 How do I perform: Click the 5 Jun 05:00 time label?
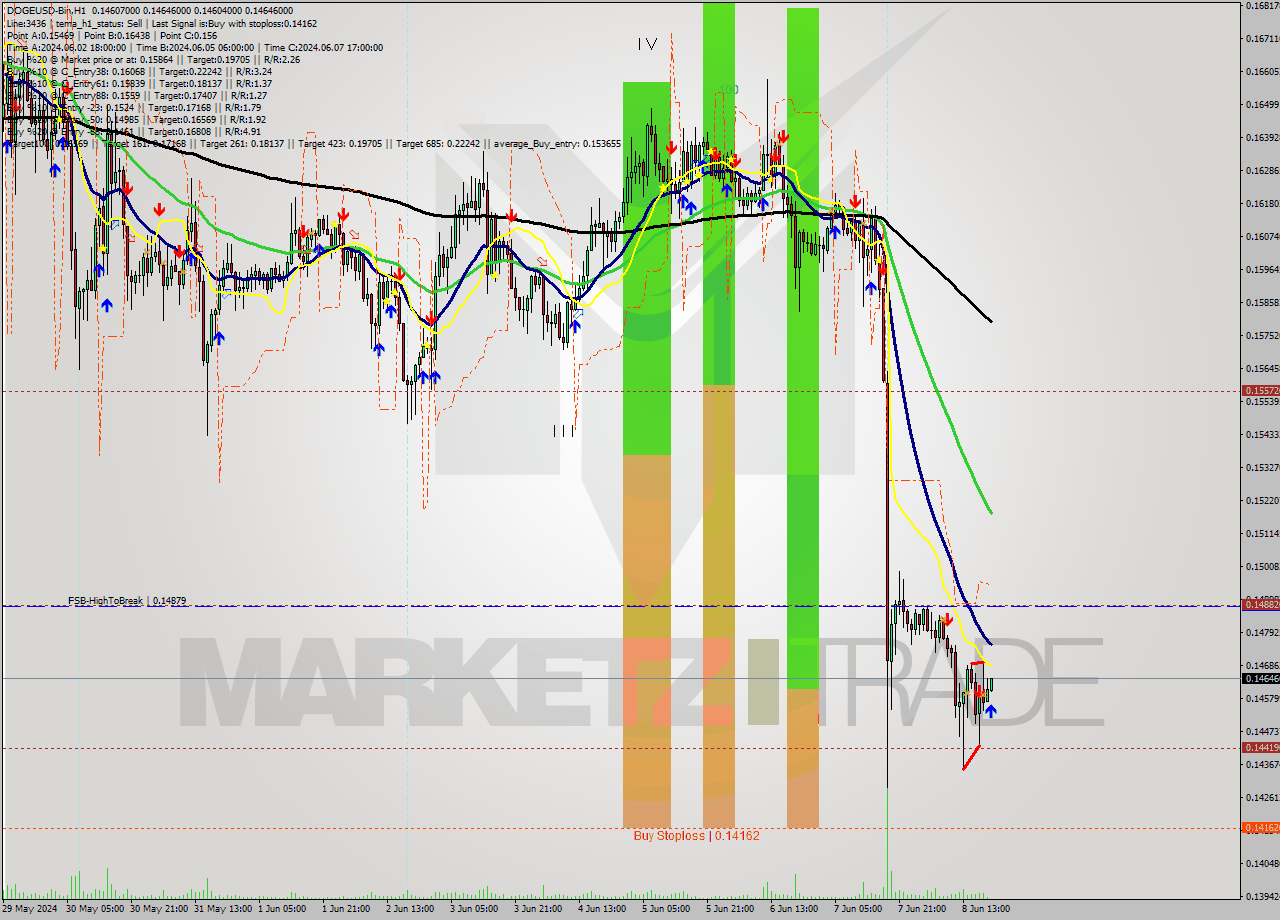click(666, 909)
